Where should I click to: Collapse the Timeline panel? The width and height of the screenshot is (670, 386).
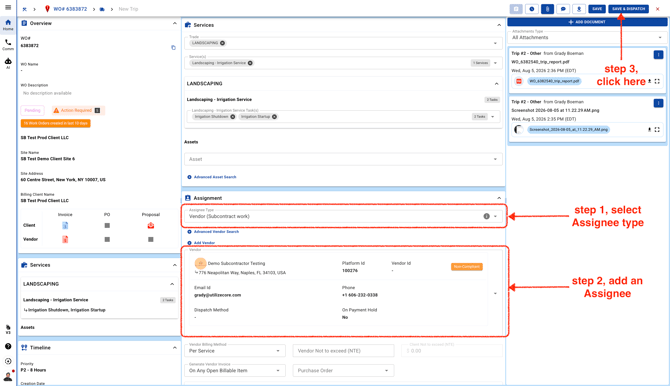click(x=174, y=348)
